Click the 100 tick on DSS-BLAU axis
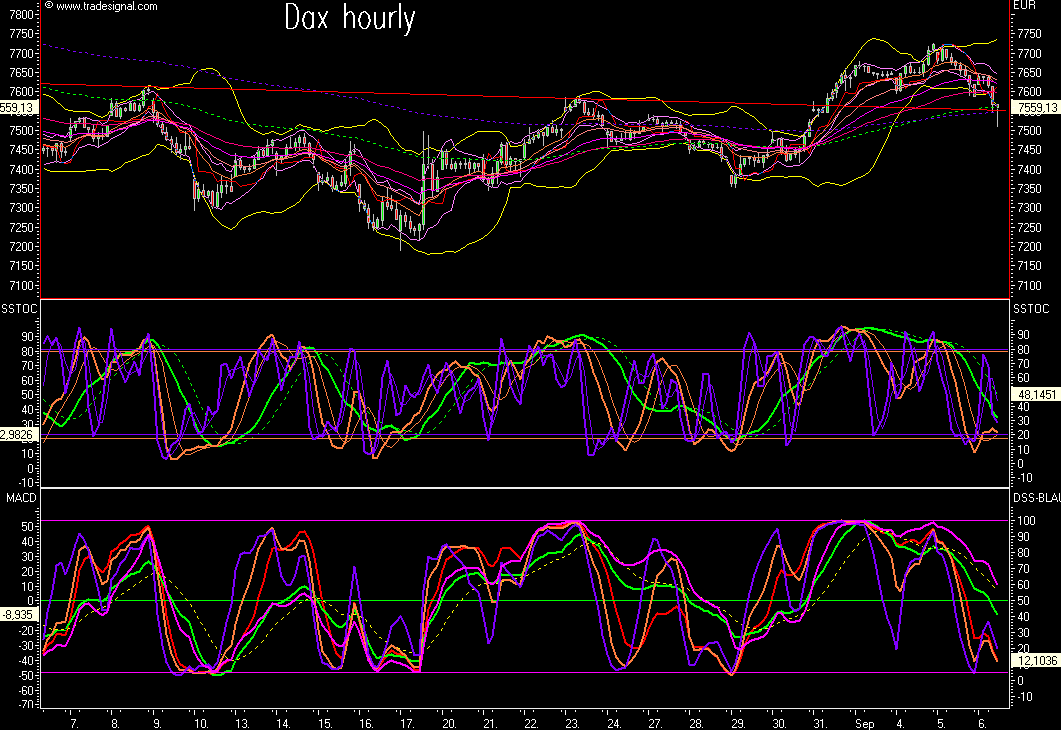Viewport: 1061px width, 730px height. [1026, 521]
